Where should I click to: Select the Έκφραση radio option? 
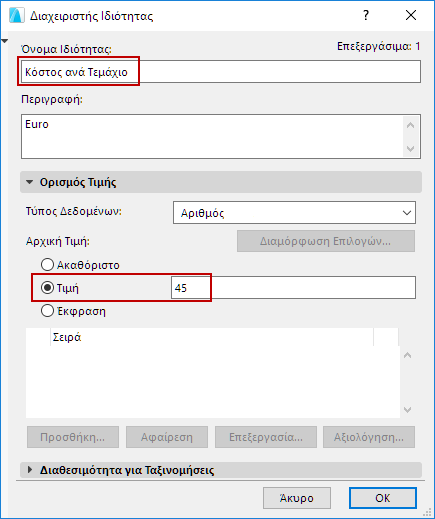pyautogui.click(x=47, y=311)
